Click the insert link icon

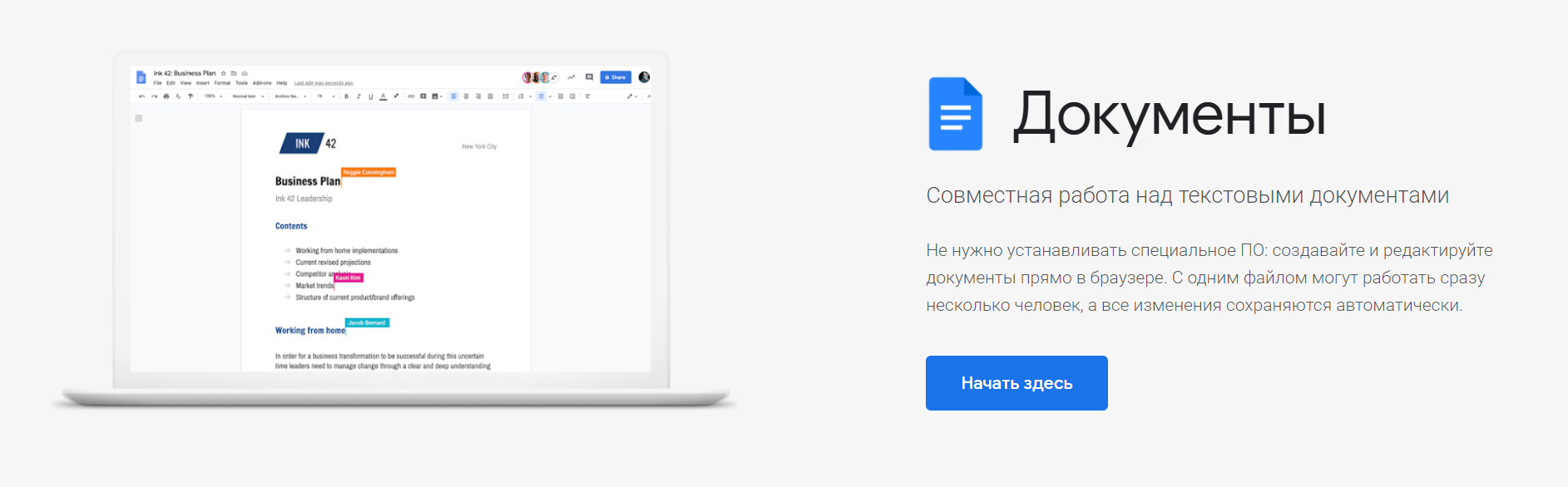coord(411,96)
